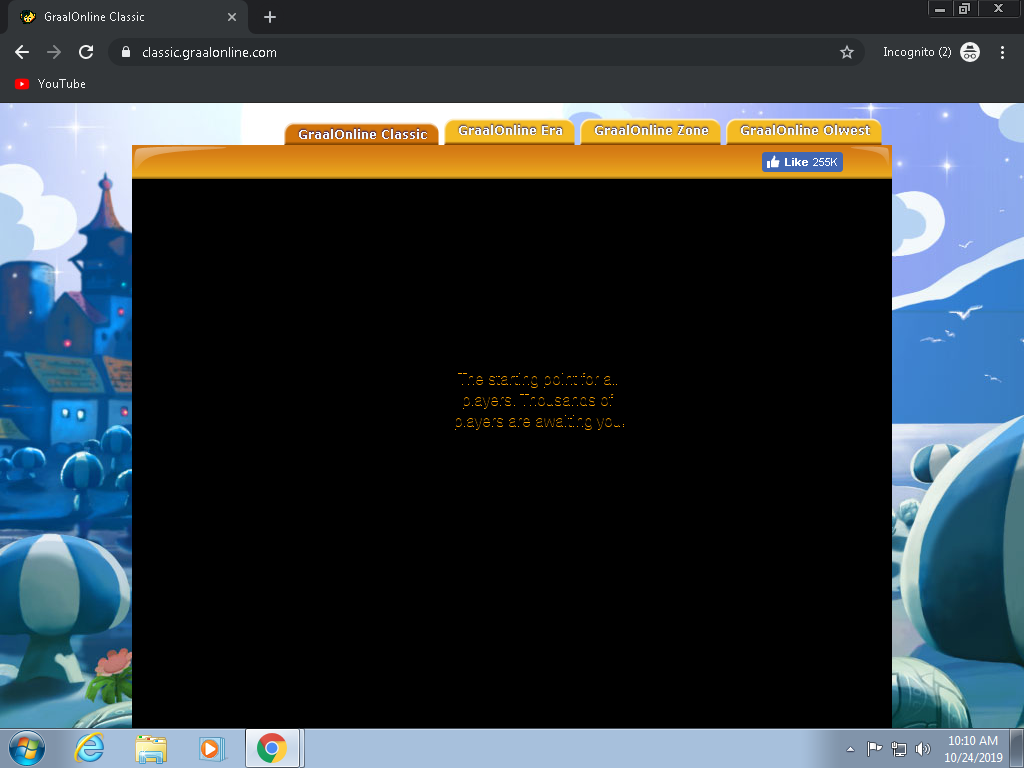Open Windows Media Player from taskbar

coord(211,748)
